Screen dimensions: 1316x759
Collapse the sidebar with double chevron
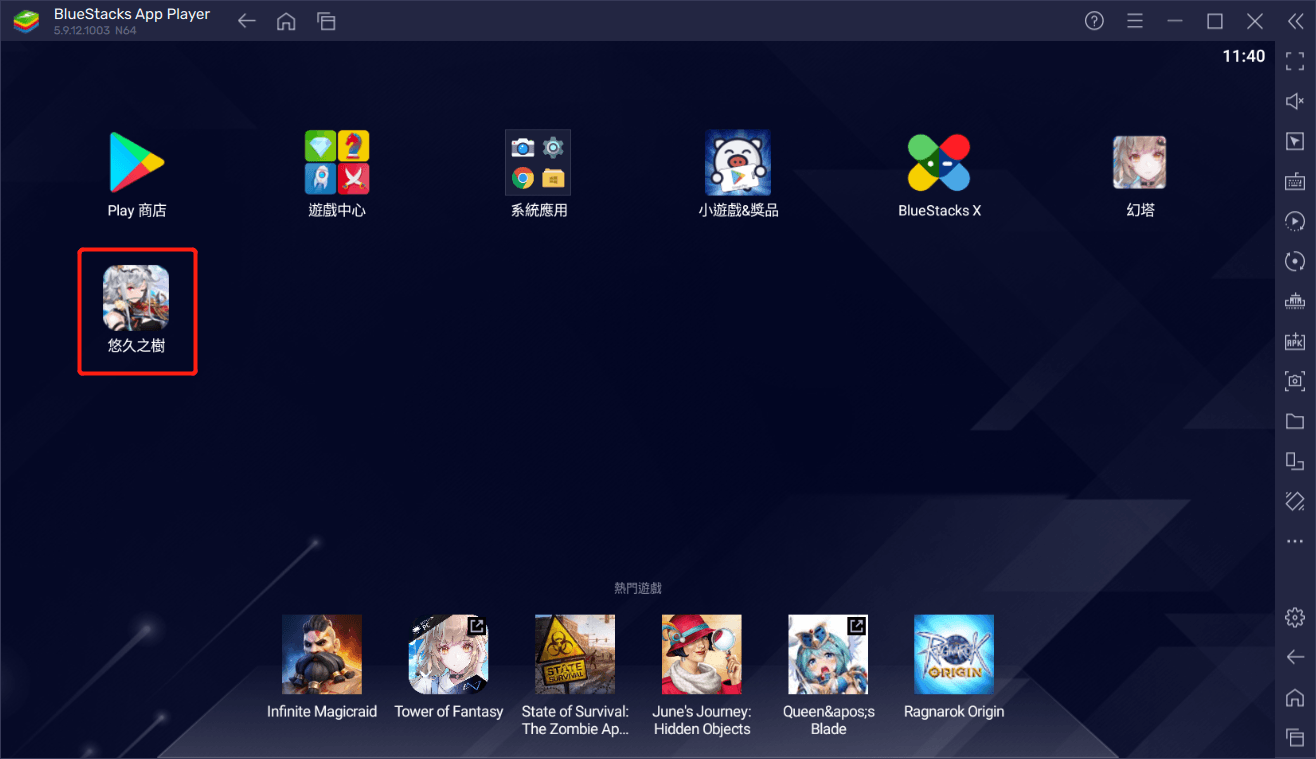(x=1295, y=21)
